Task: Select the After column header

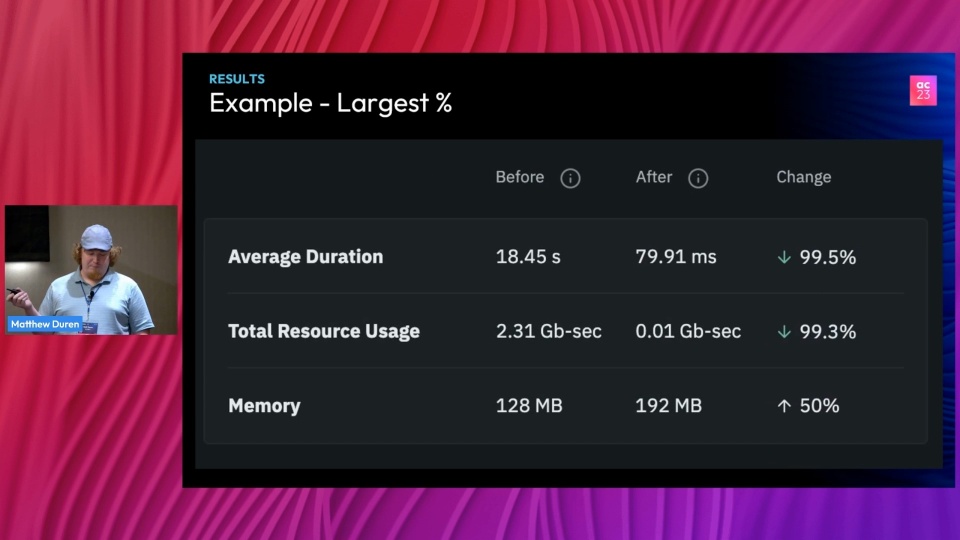Action: (x=654, y=177)
